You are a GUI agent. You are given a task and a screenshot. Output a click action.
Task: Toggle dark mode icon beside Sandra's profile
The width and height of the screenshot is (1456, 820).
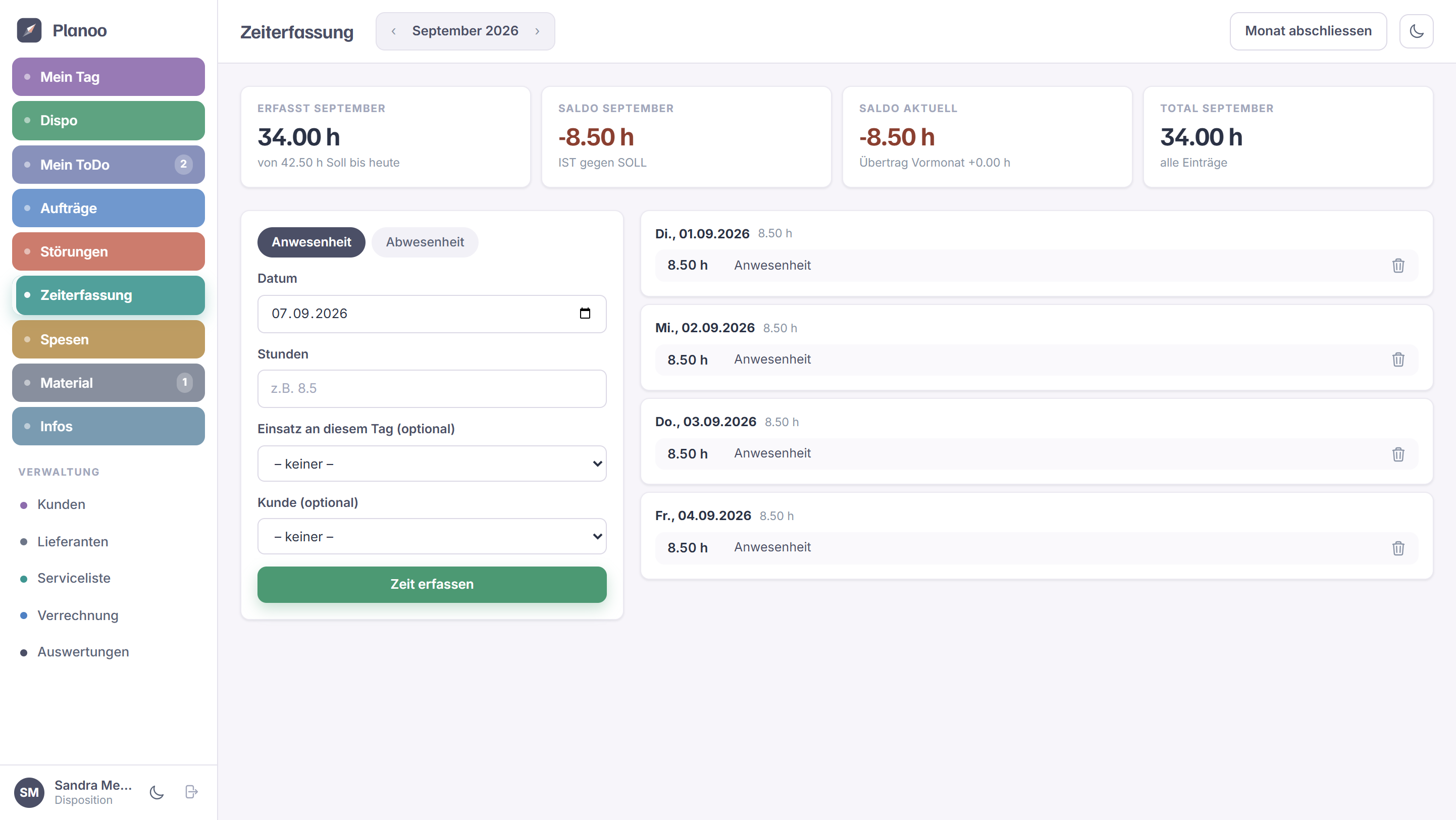pos(157,792)
